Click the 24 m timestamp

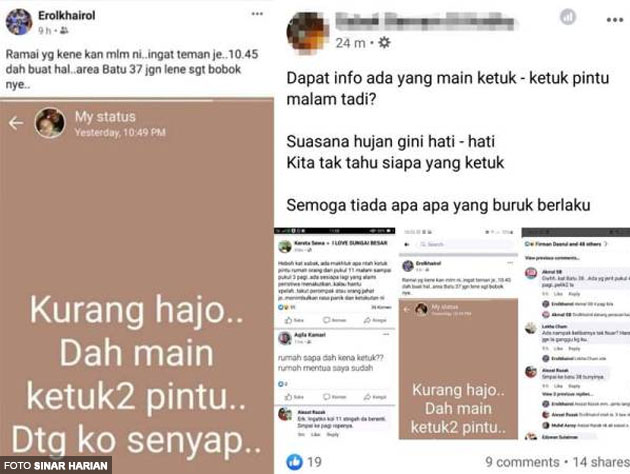click(350, 43)
